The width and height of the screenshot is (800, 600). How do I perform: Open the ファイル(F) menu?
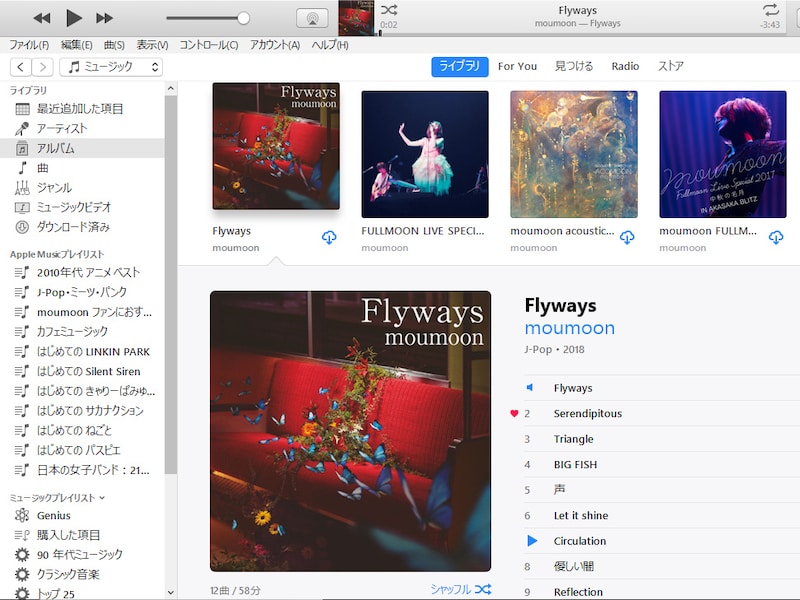30,45
